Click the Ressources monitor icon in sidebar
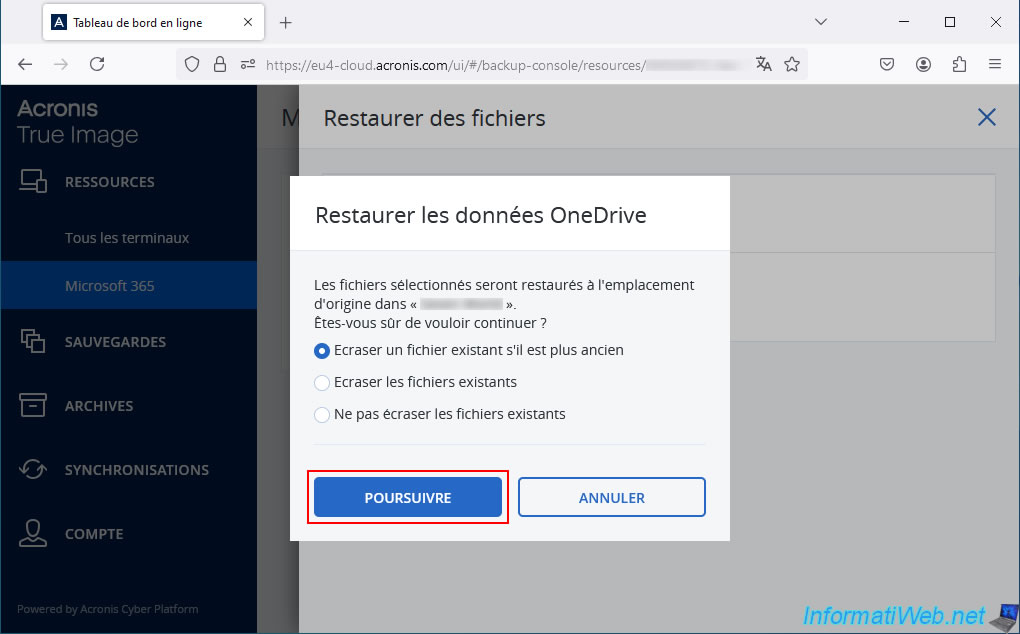 coord(33,181)
